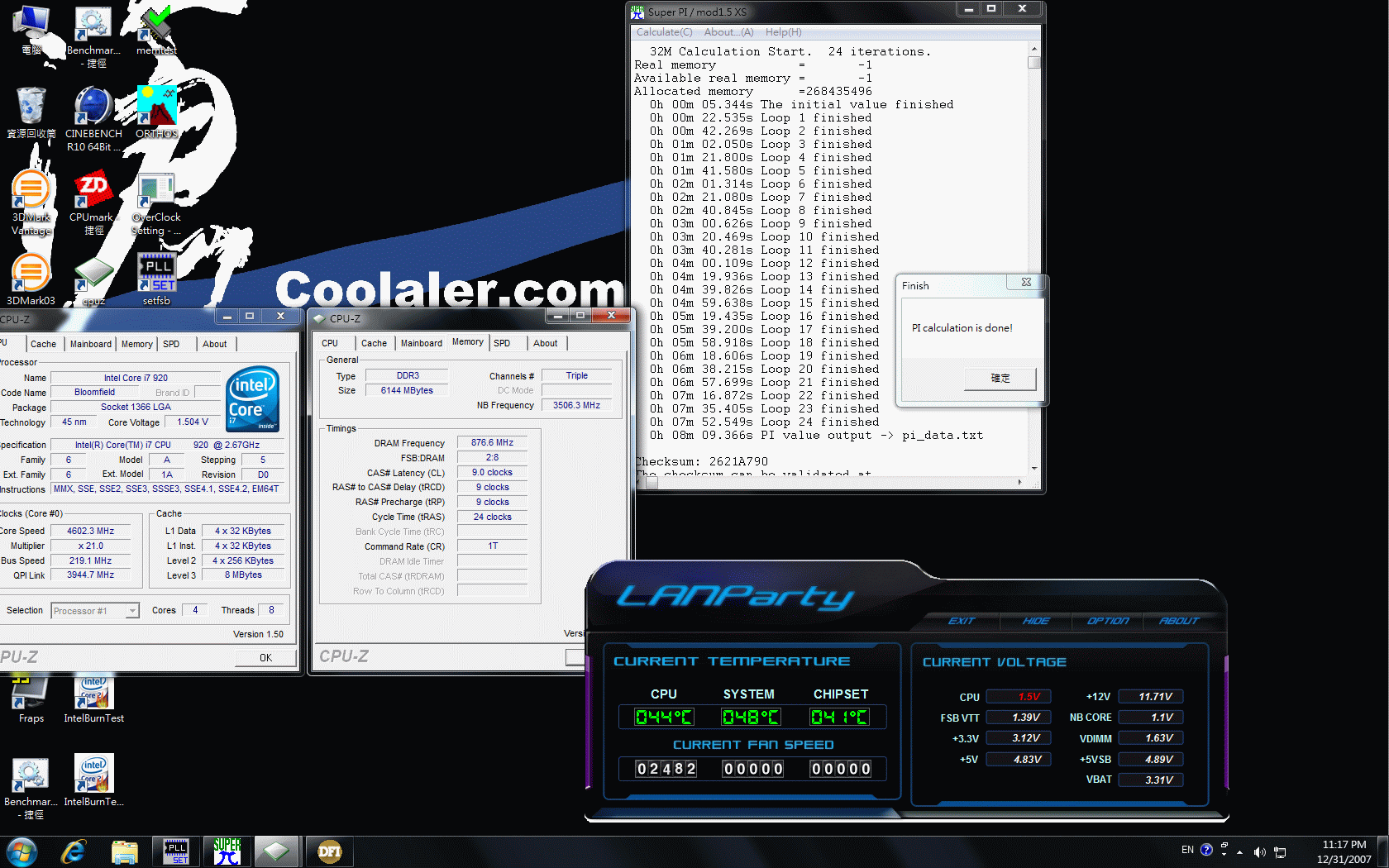Click OK in the processor CPU-Z window
Image resolution: width=1389 pixels, height=868 pixels.
point(265,658)
